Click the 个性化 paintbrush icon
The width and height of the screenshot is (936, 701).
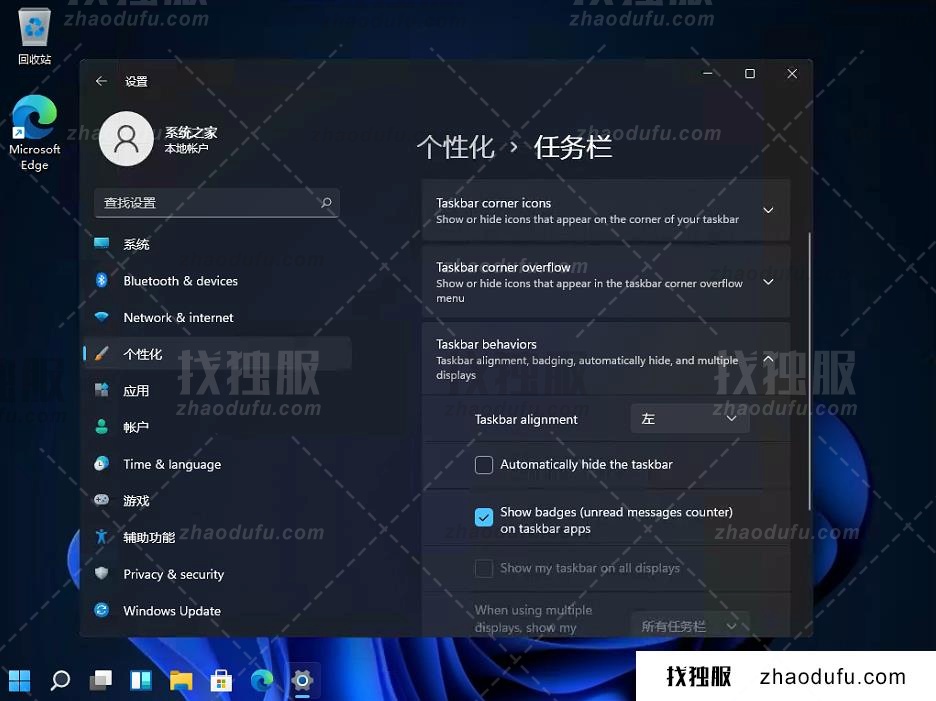tap(102, 353)
